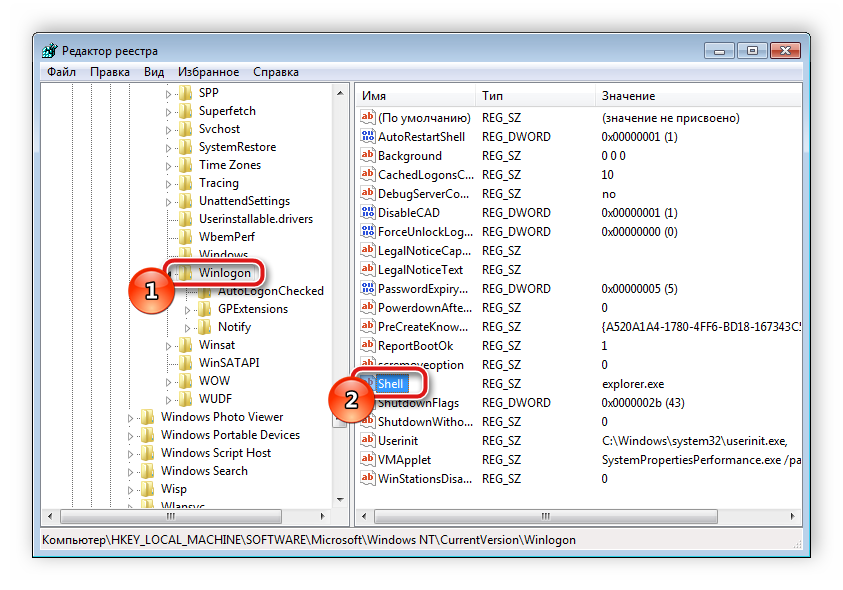The width and height of the screenshot is (843, 590).
Task: Open the Вид menu
Action: [x=154, y=72]
